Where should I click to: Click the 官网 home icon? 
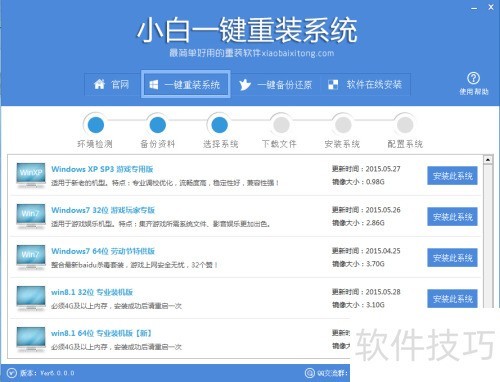point(99,84)
